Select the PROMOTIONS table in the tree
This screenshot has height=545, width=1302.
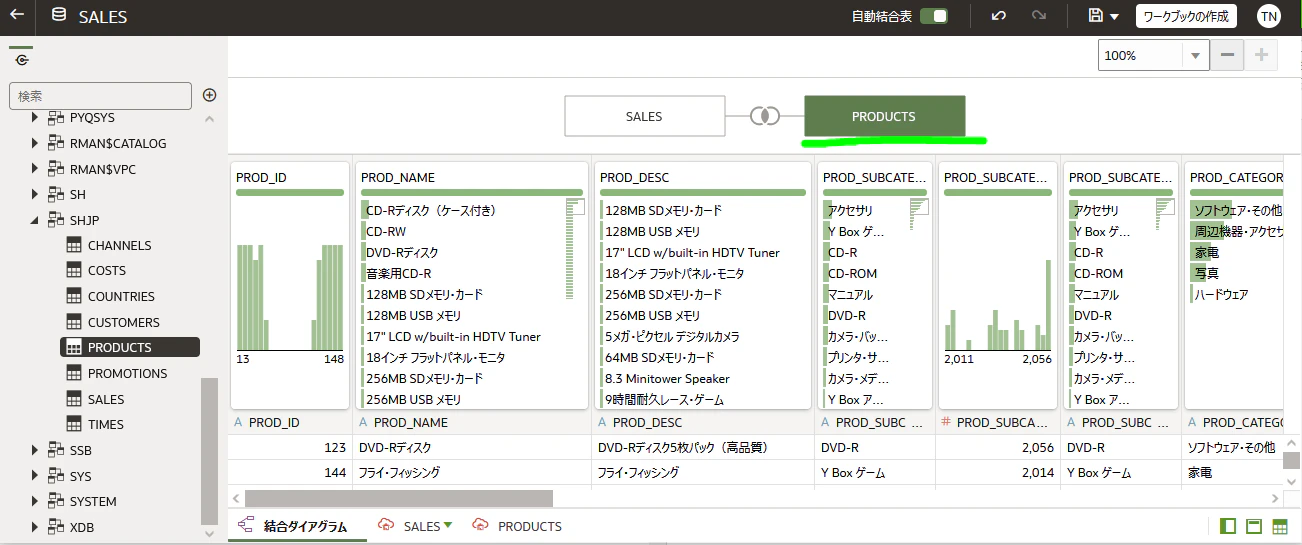[128, 373]
